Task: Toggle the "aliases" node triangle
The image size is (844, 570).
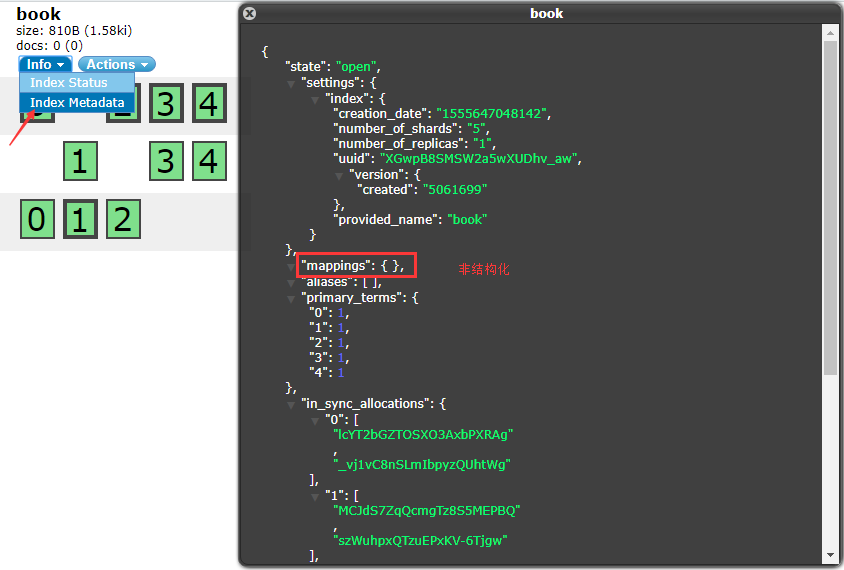Action: (291, 283)
